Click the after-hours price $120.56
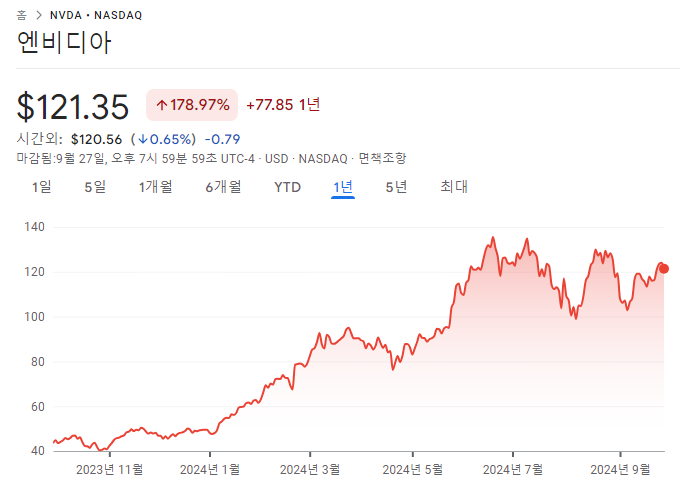 96,139
